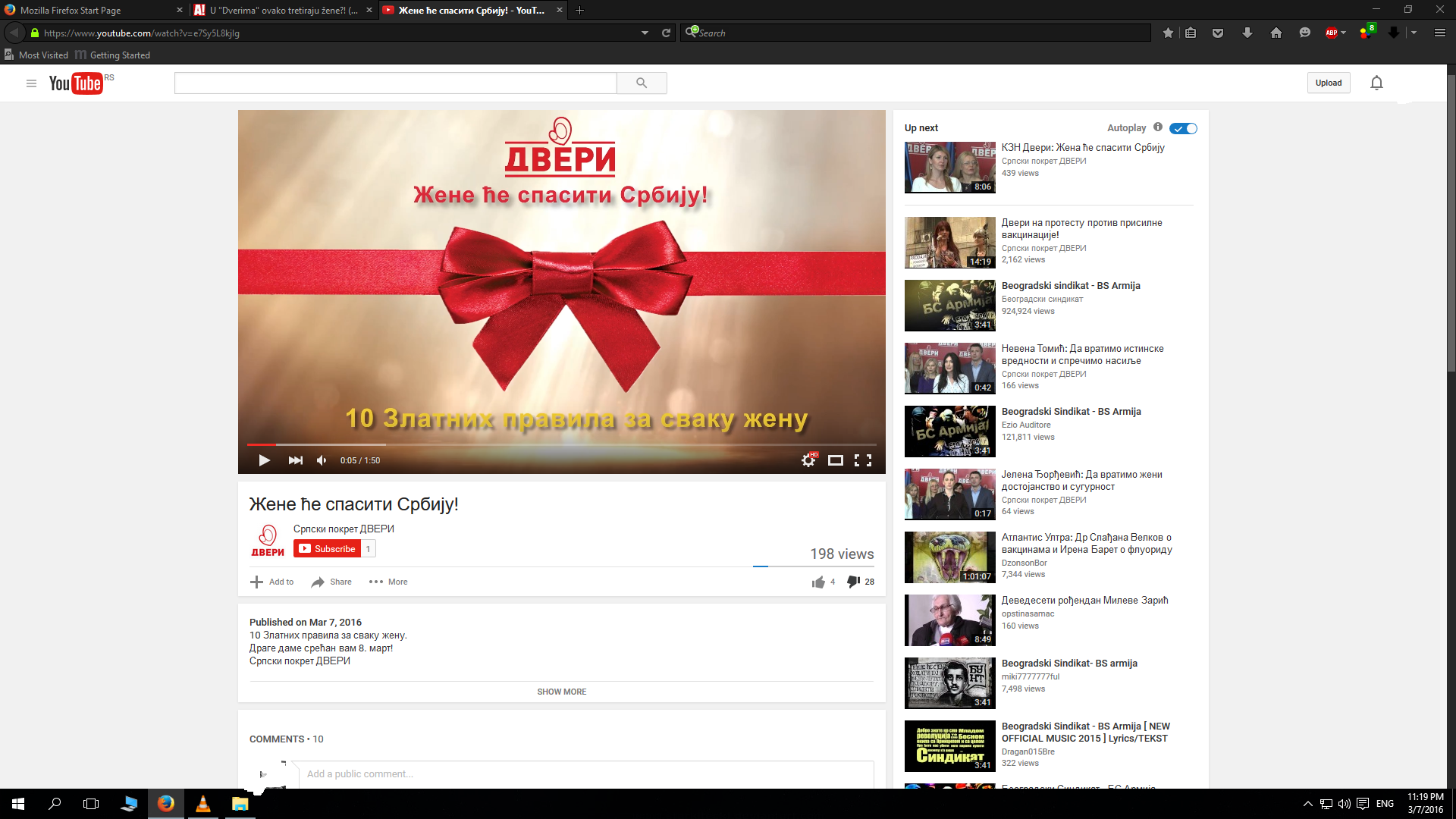Switch to Mozilla Firefox Start Page tab
The width and height of the screenshot is (1456, 819).
[83, 10]
